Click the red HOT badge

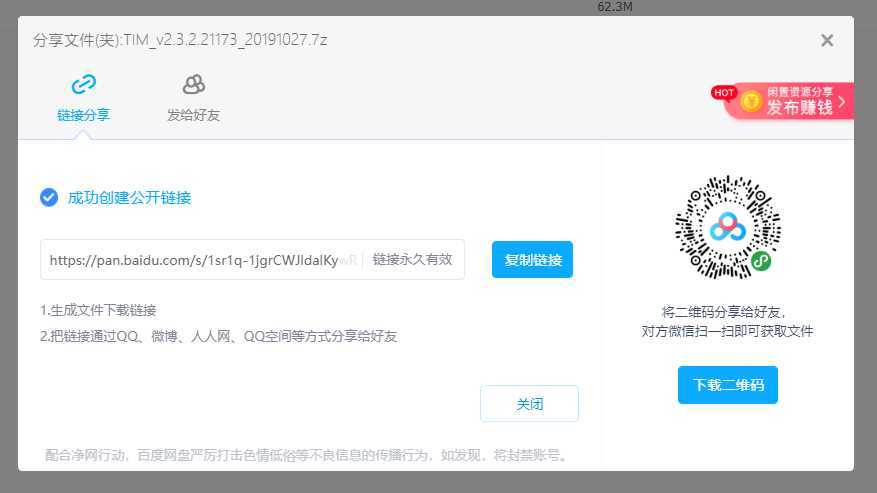pyautogui.click(x=724, y=92)
